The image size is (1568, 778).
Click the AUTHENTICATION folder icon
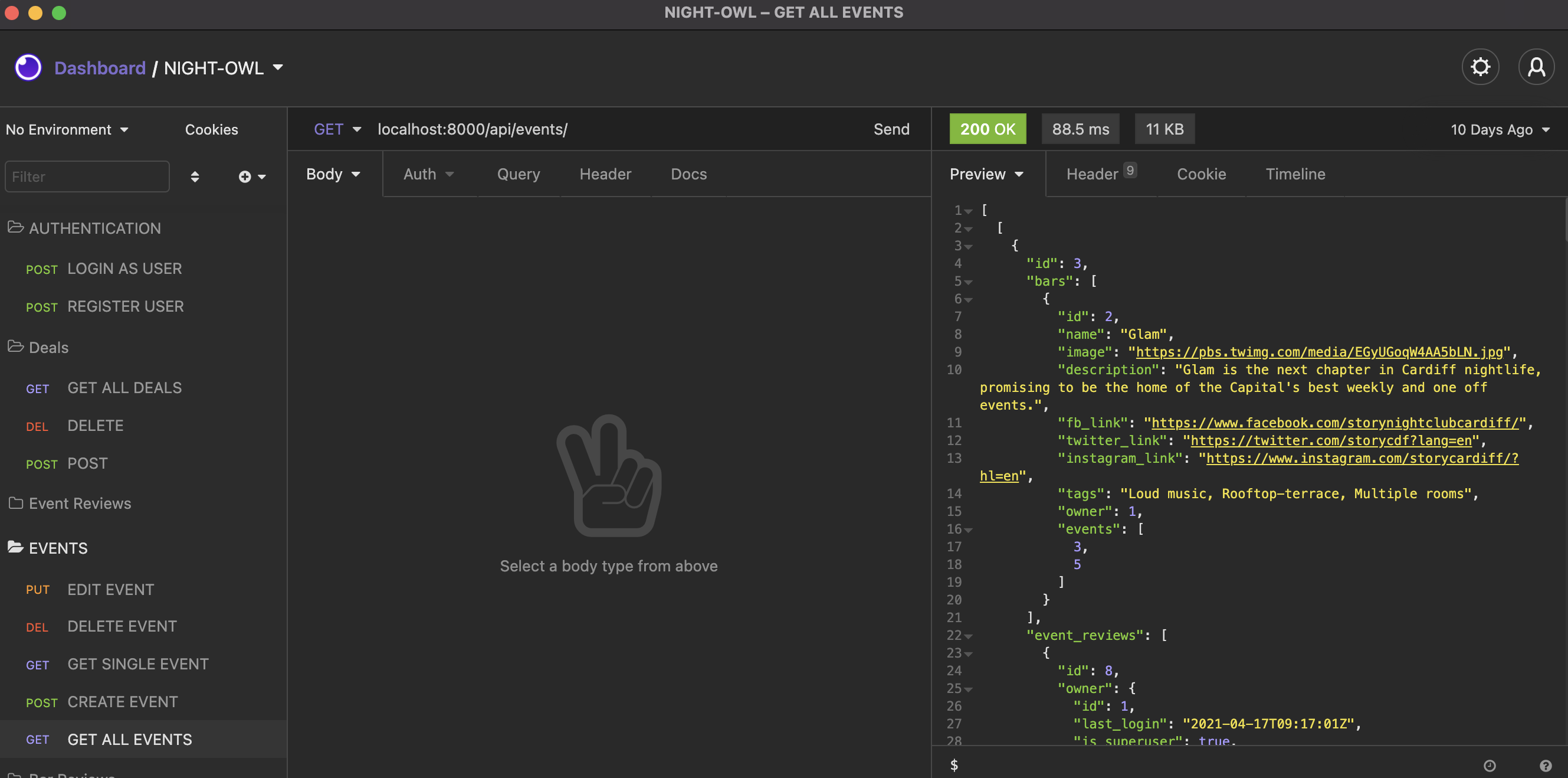16,227
